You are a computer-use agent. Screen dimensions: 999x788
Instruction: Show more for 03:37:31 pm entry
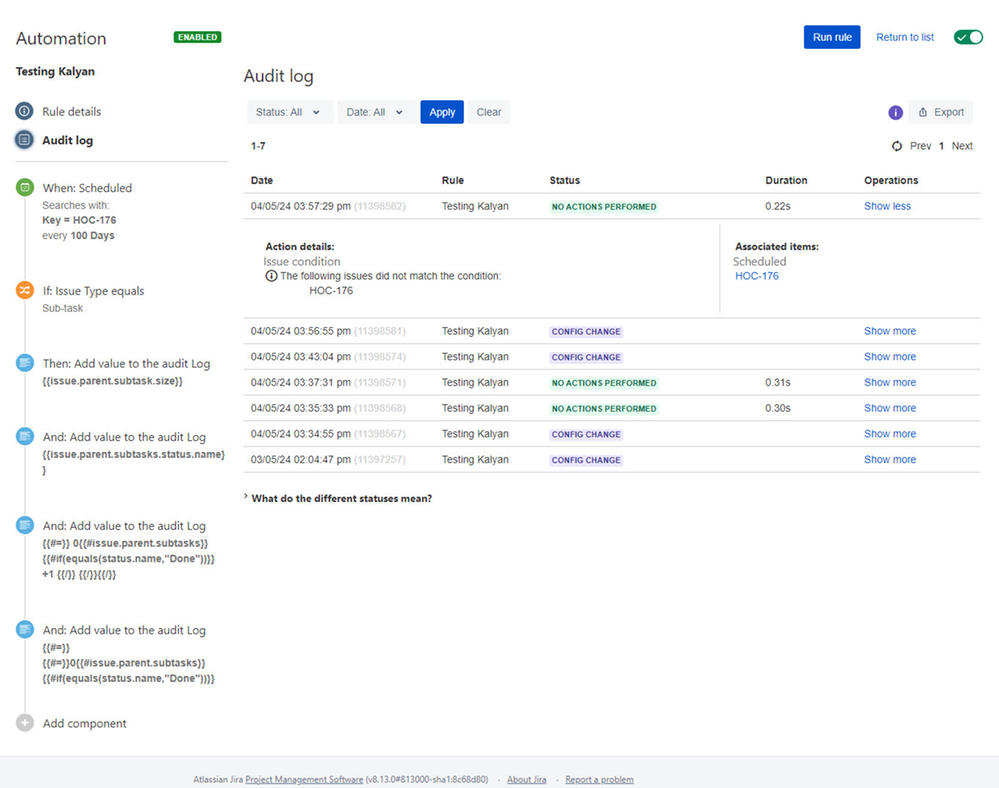(889, 382)
